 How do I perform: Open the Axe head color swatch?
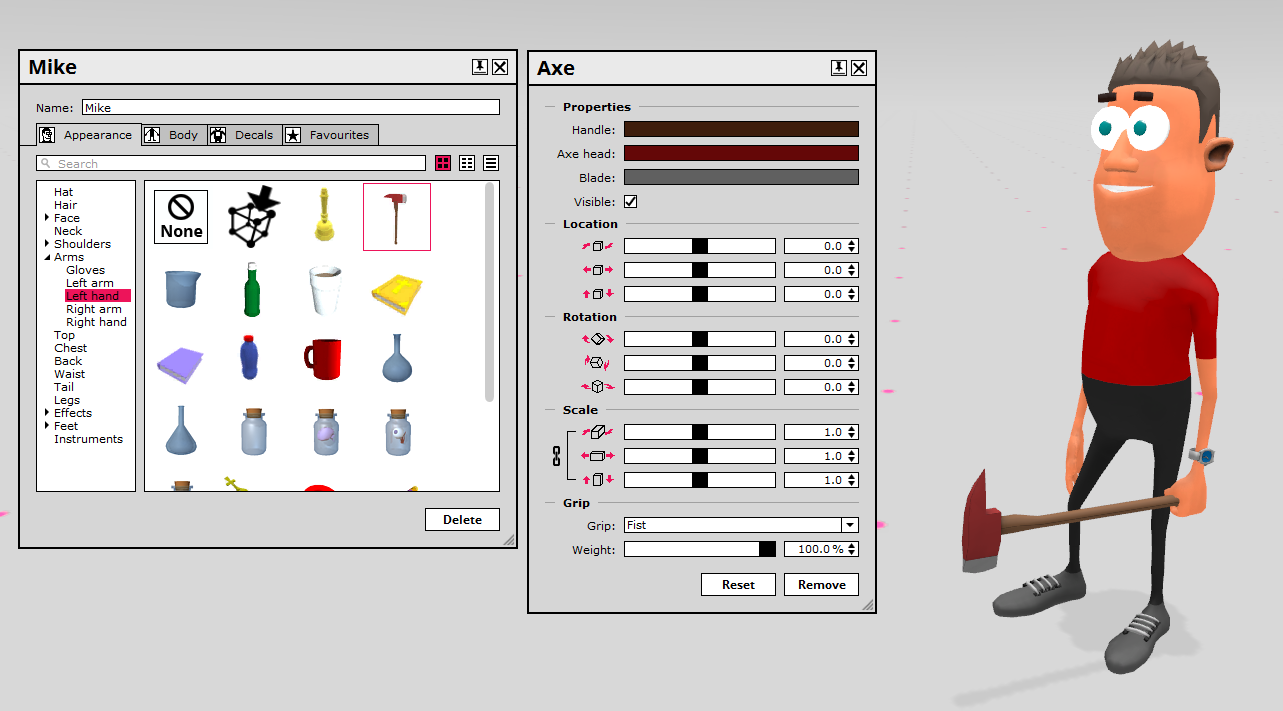[x=741, y=153]
